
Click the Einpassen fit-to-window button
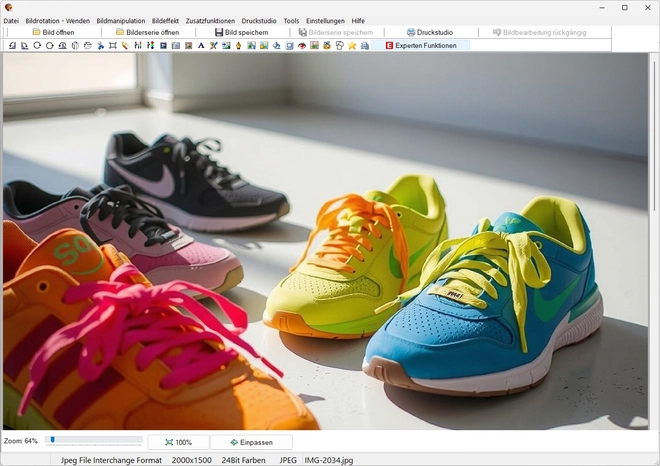point(251,442)
